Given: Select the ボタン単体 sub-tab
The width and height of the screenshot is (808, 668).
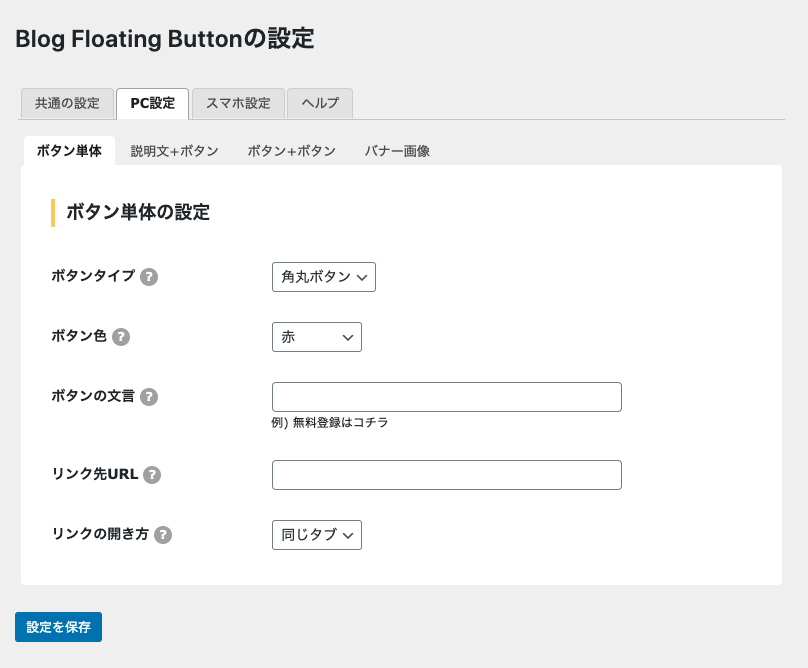Looking at the screenshot, I should click(69, 151).
